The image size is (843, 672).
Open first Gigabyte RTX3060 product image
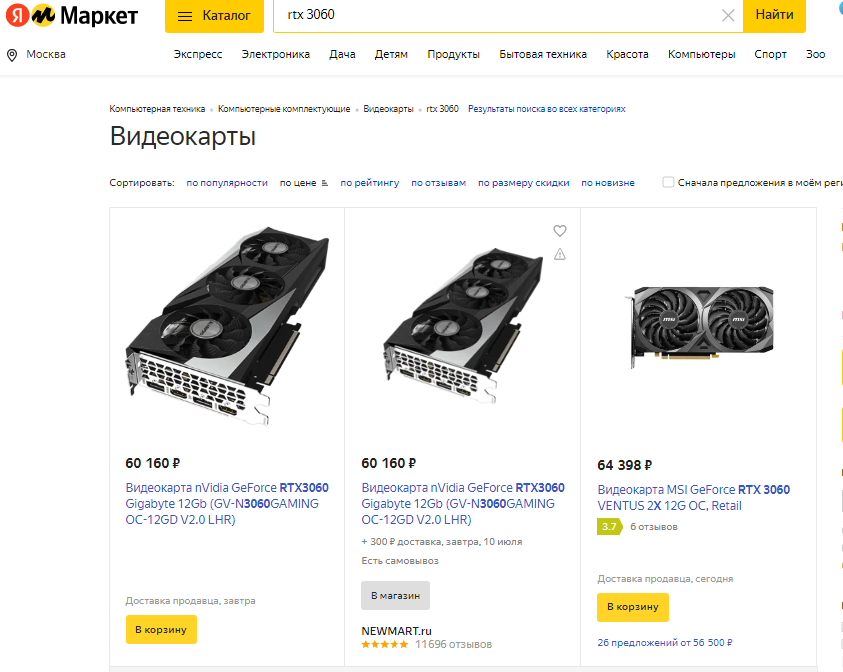pos(227,326)
